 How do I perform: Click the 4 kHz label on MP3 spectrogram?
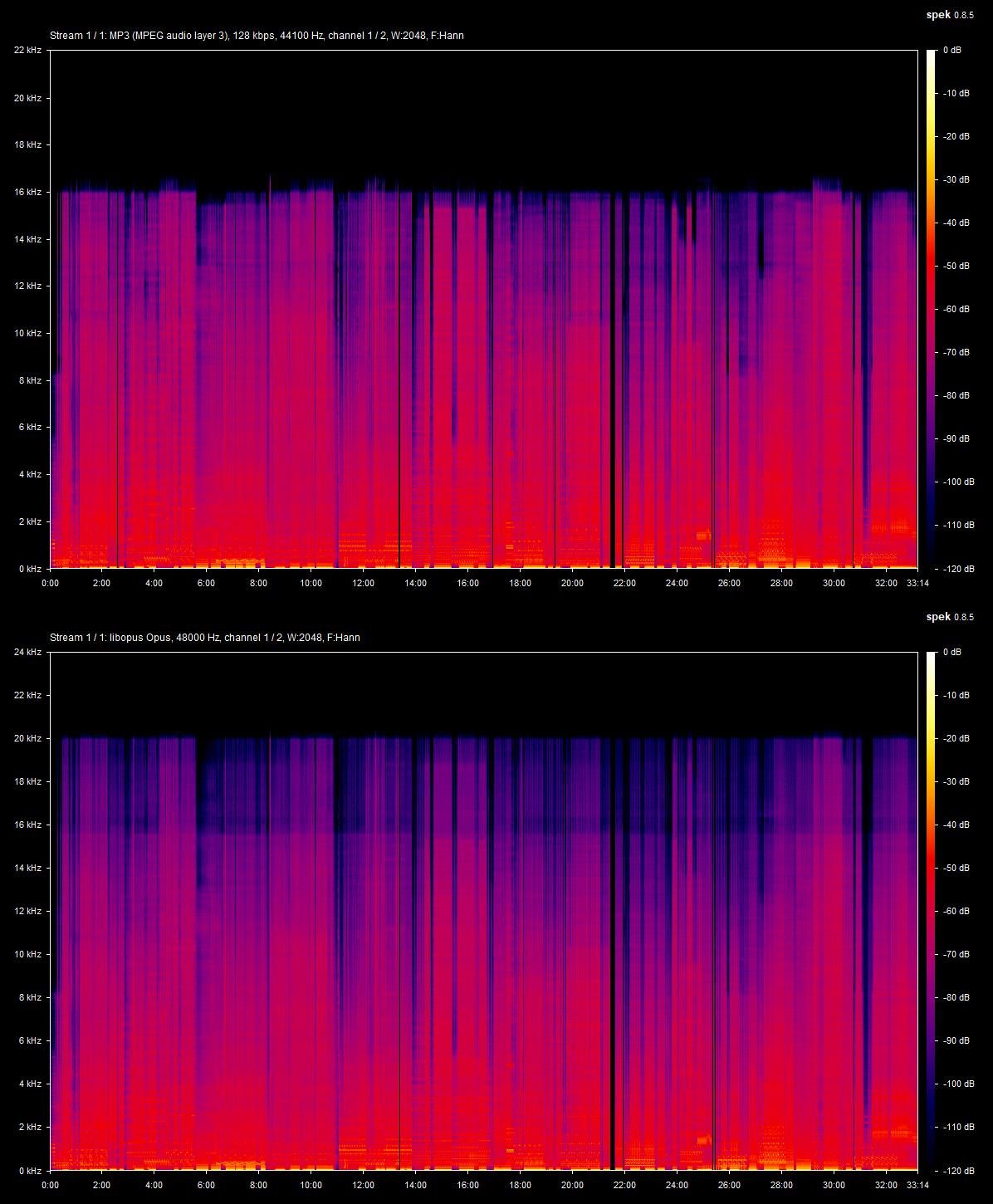point(31,474)
